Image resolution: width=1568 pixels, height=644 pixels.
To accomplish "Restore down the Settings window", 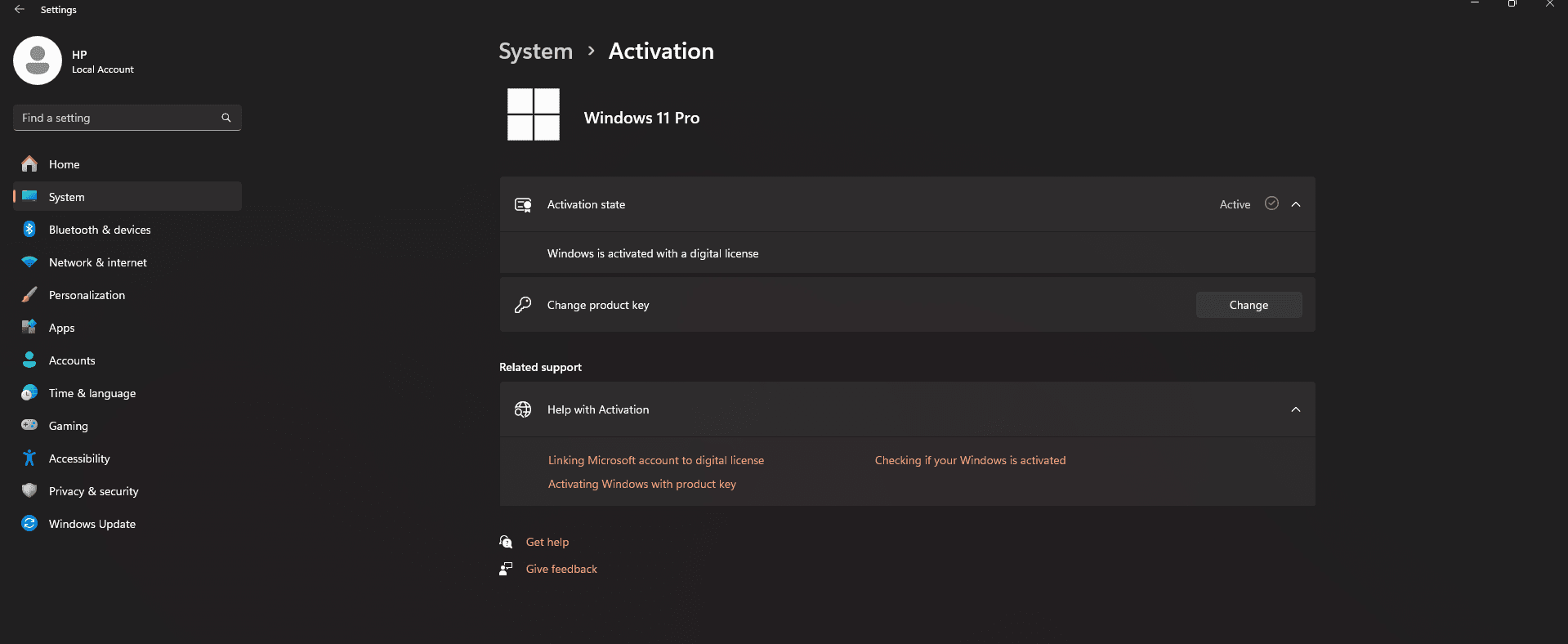I will 1512,4.
